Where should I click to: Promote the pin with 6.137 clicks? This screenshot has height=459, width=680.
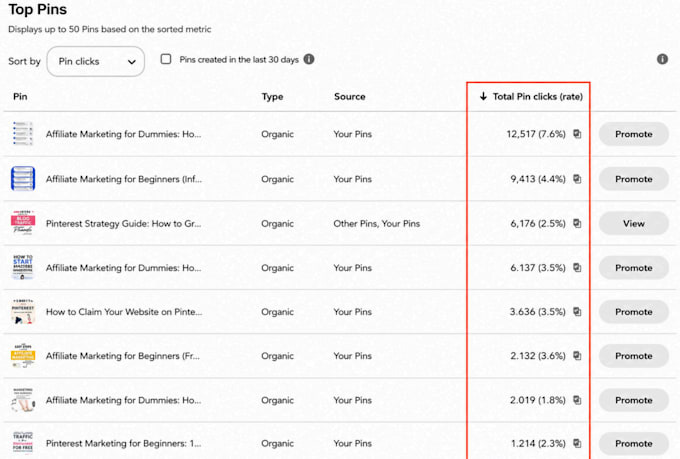pos(634,268)
